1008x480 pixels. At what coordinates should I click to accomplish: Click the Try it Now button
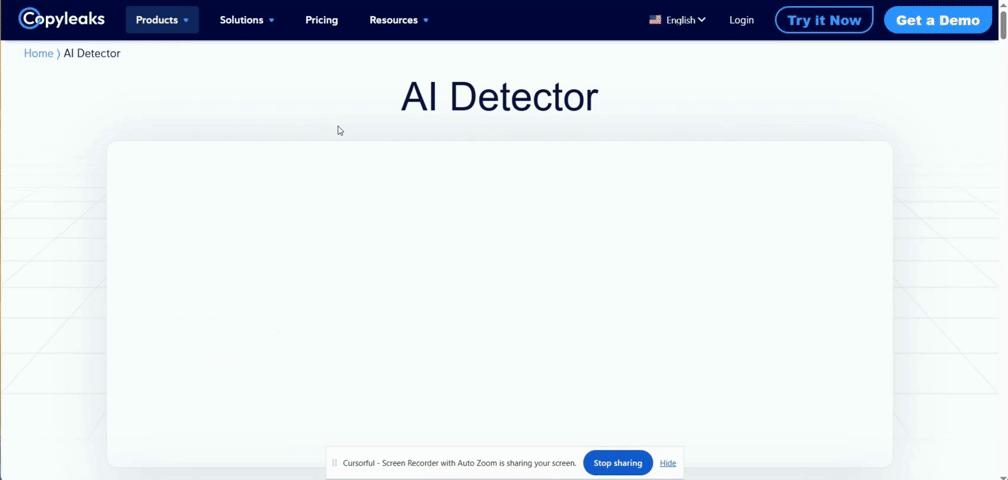[824, 20]
